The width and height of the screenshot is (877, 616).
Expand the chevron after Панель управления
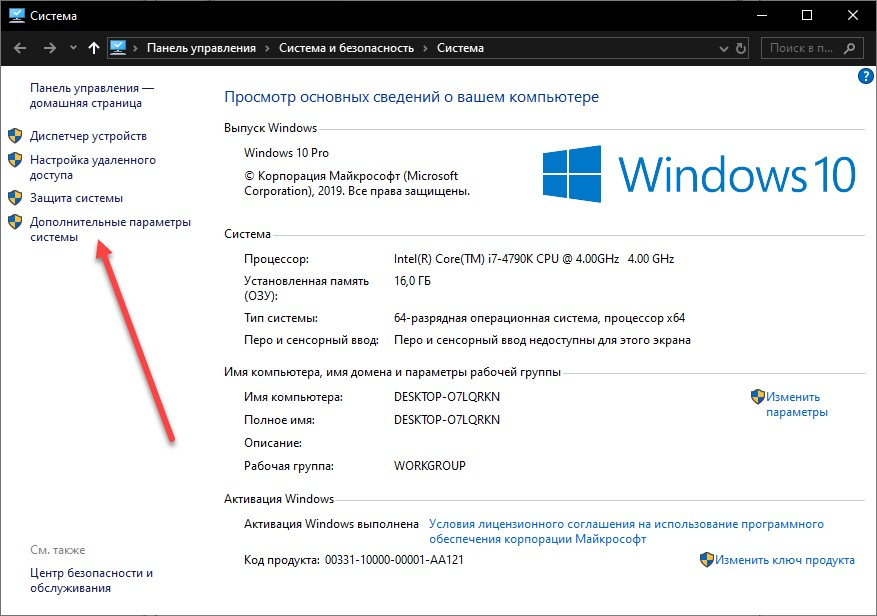[267, 49]
